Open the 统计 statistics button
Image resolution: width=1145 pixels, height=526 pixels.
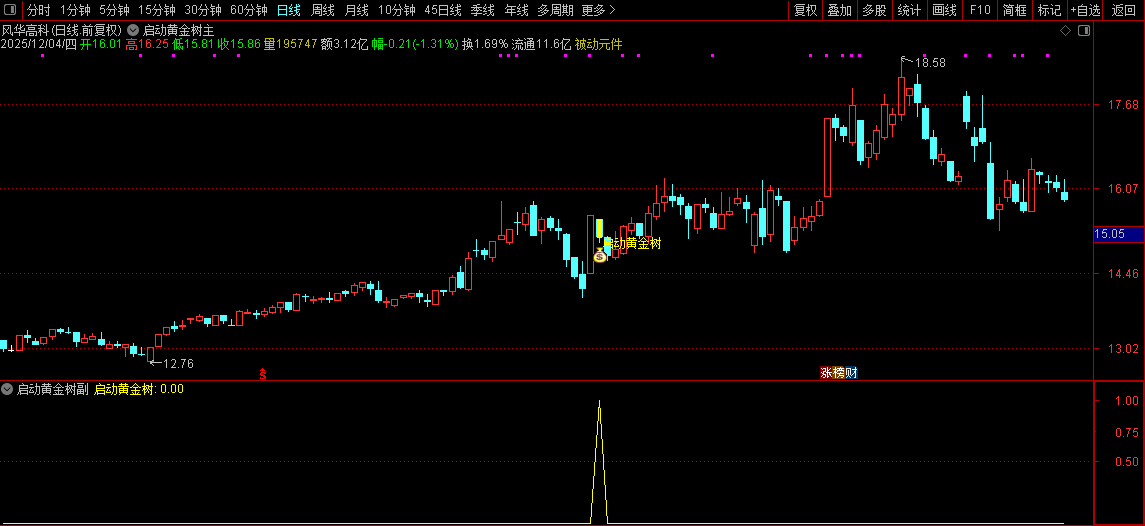[909, 10]
